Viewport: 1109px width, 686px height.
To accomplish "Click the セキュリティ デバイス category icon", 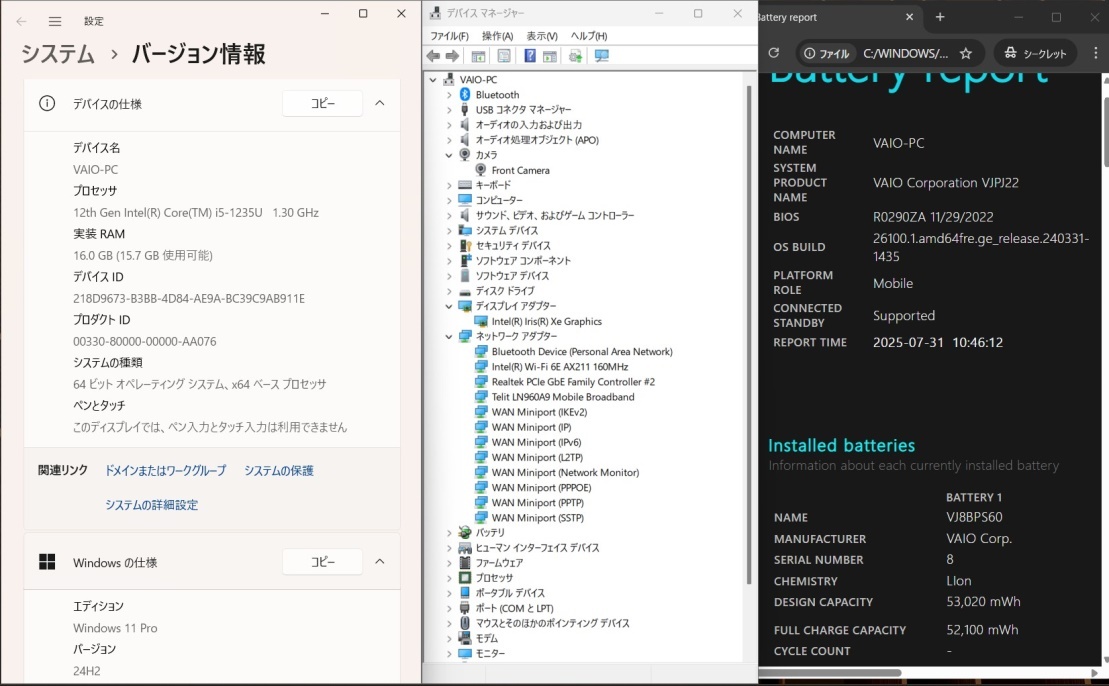I will (465, 245).
